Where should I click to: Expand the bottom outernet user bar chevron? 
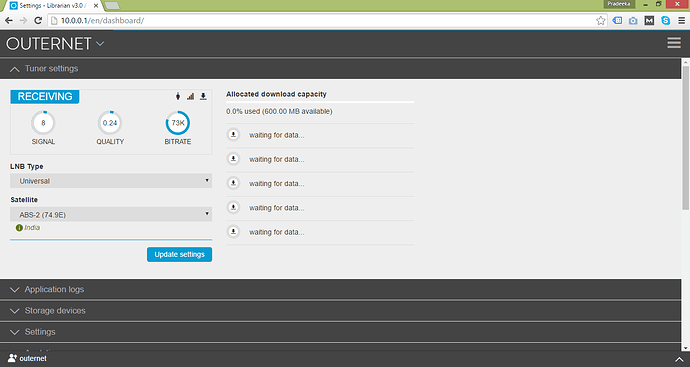coord(679,359)
